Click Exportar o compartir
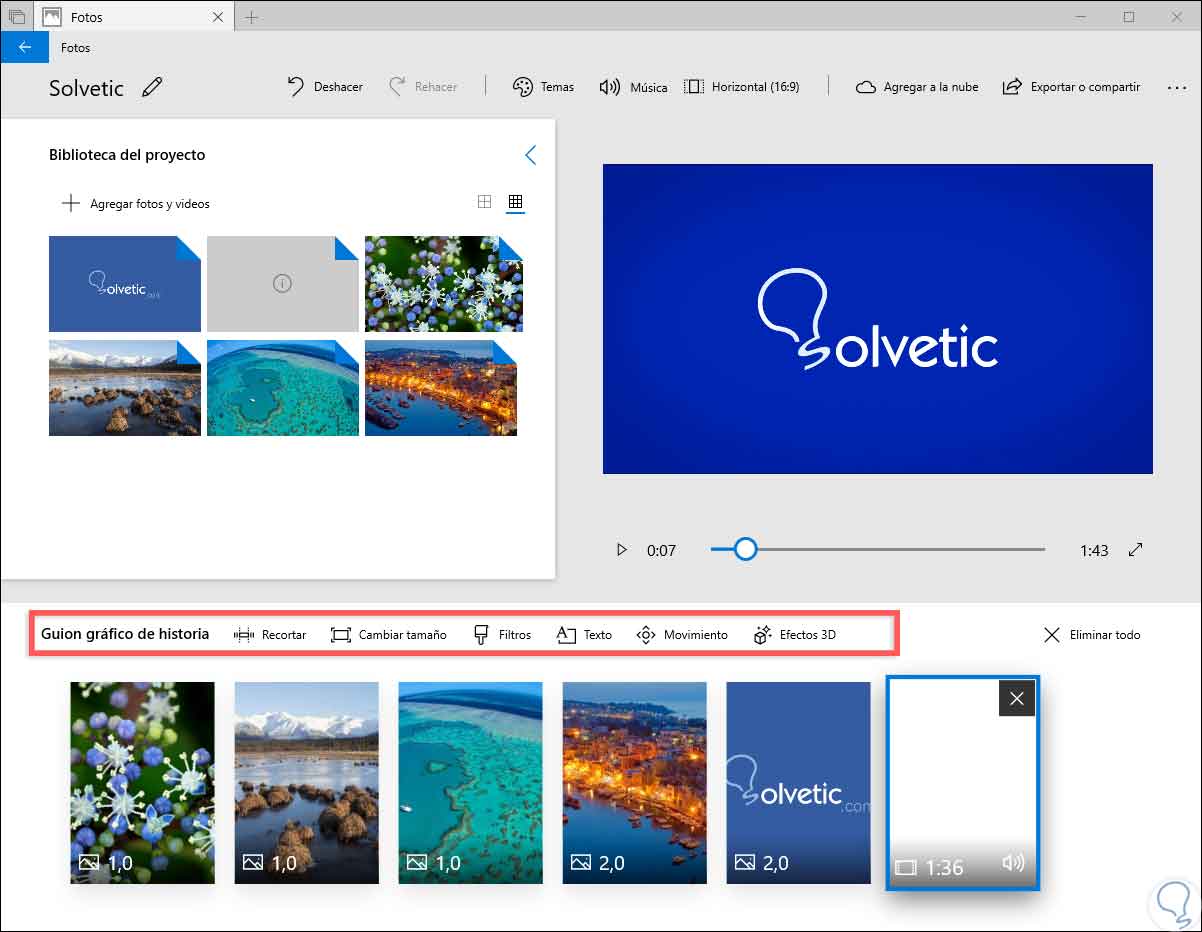This screenshot has height=932, width=1202. (x=1071, y=87)
